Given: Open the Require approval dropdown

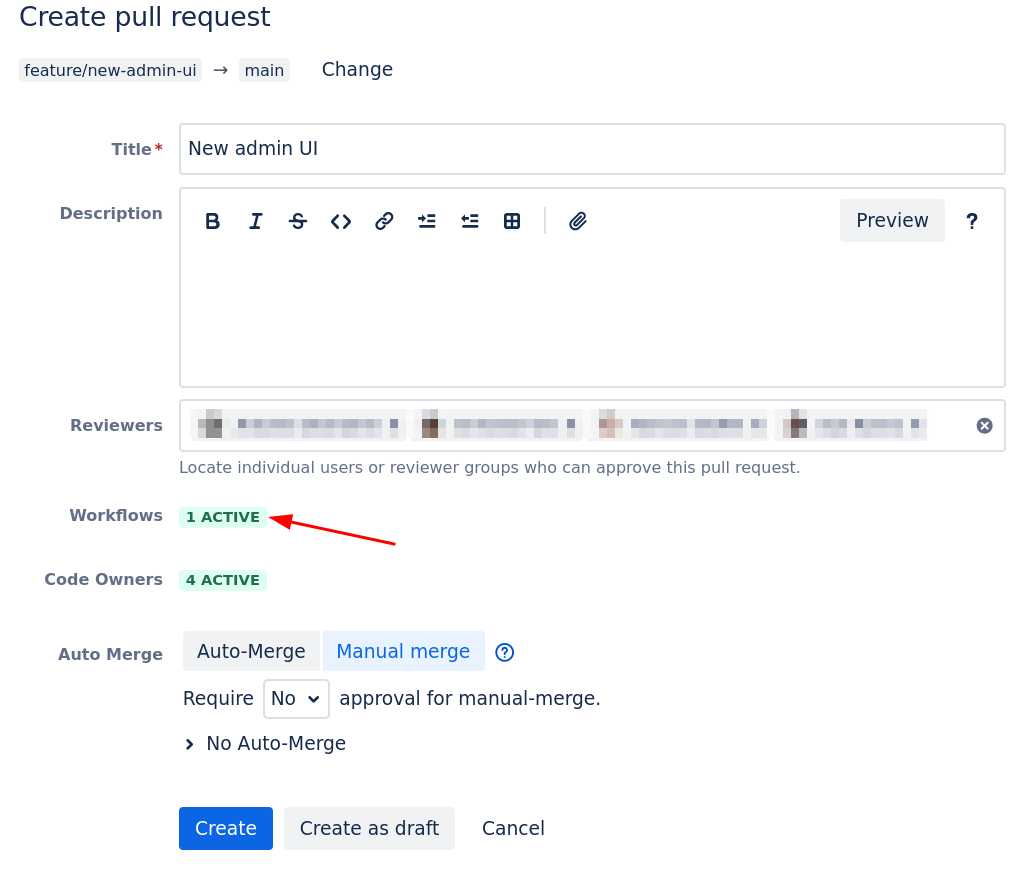Looking at the screenshot, I should tap(296, 698).
